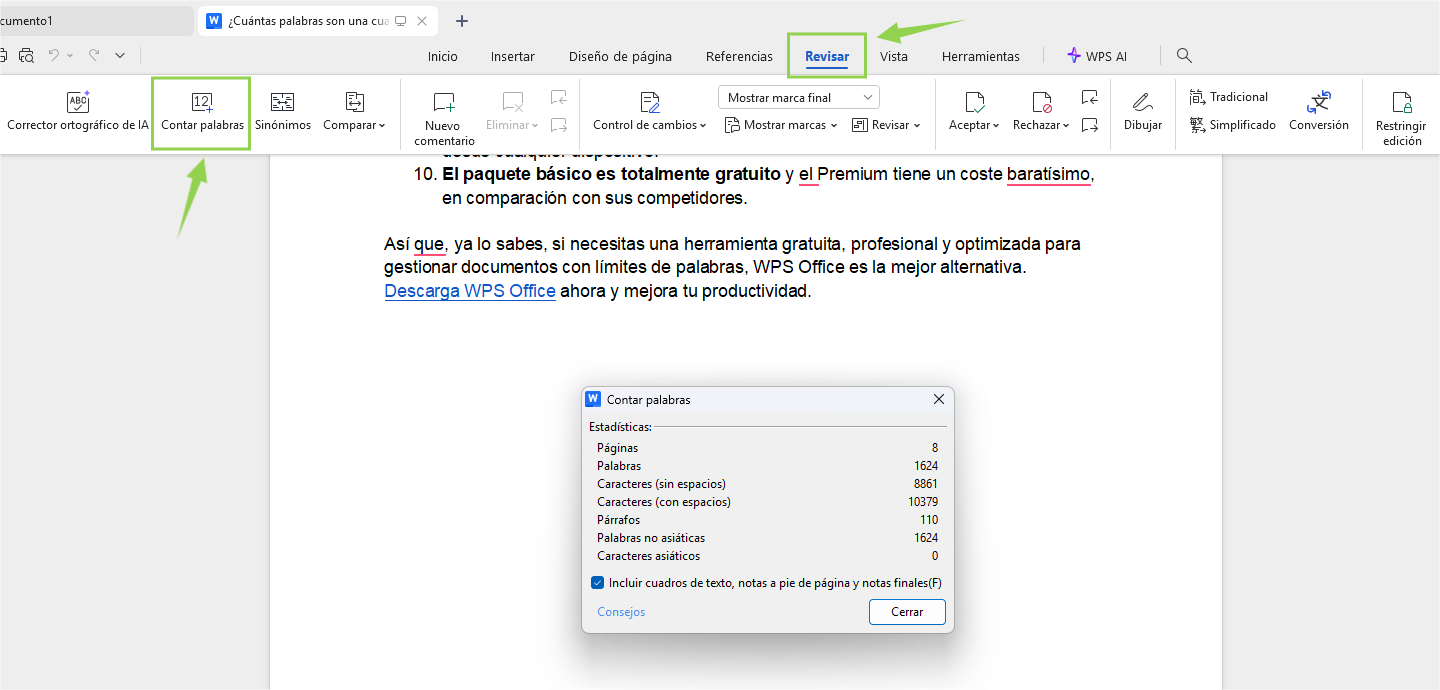Click Cerrar in the word count dialog
Viewport: 1440px width, 690px height.
[x=907, y=612]
